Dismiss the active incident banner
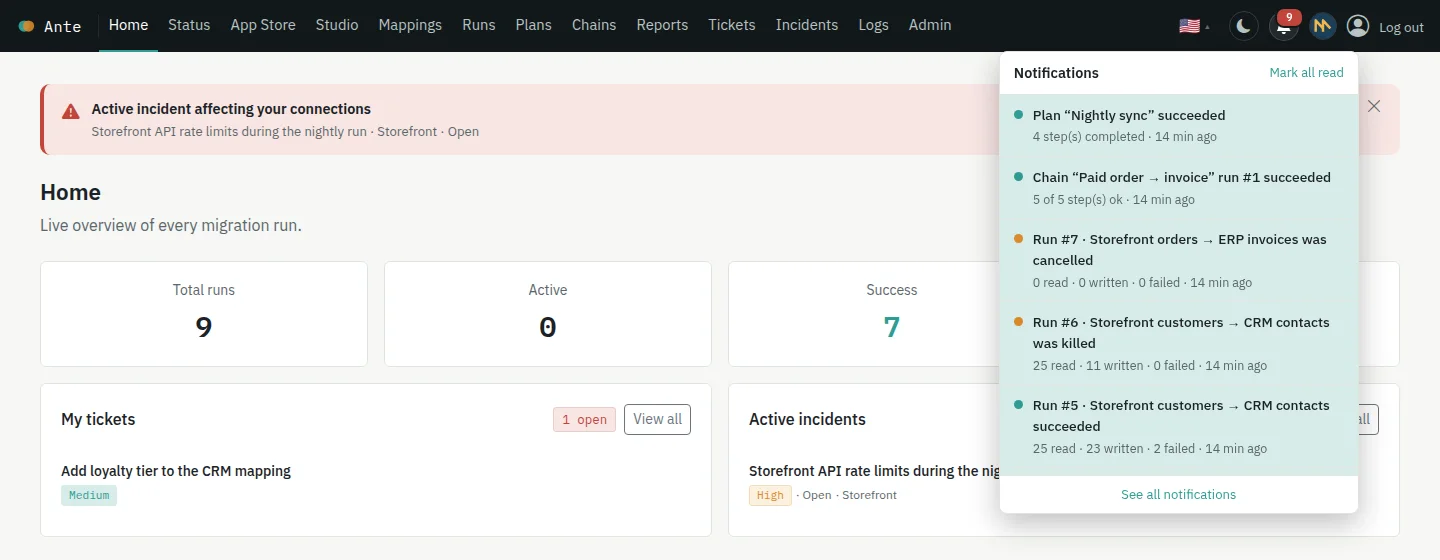The height and width of the screenshot is (560, 1440). pyautogui.click(x=1374, y=106)
